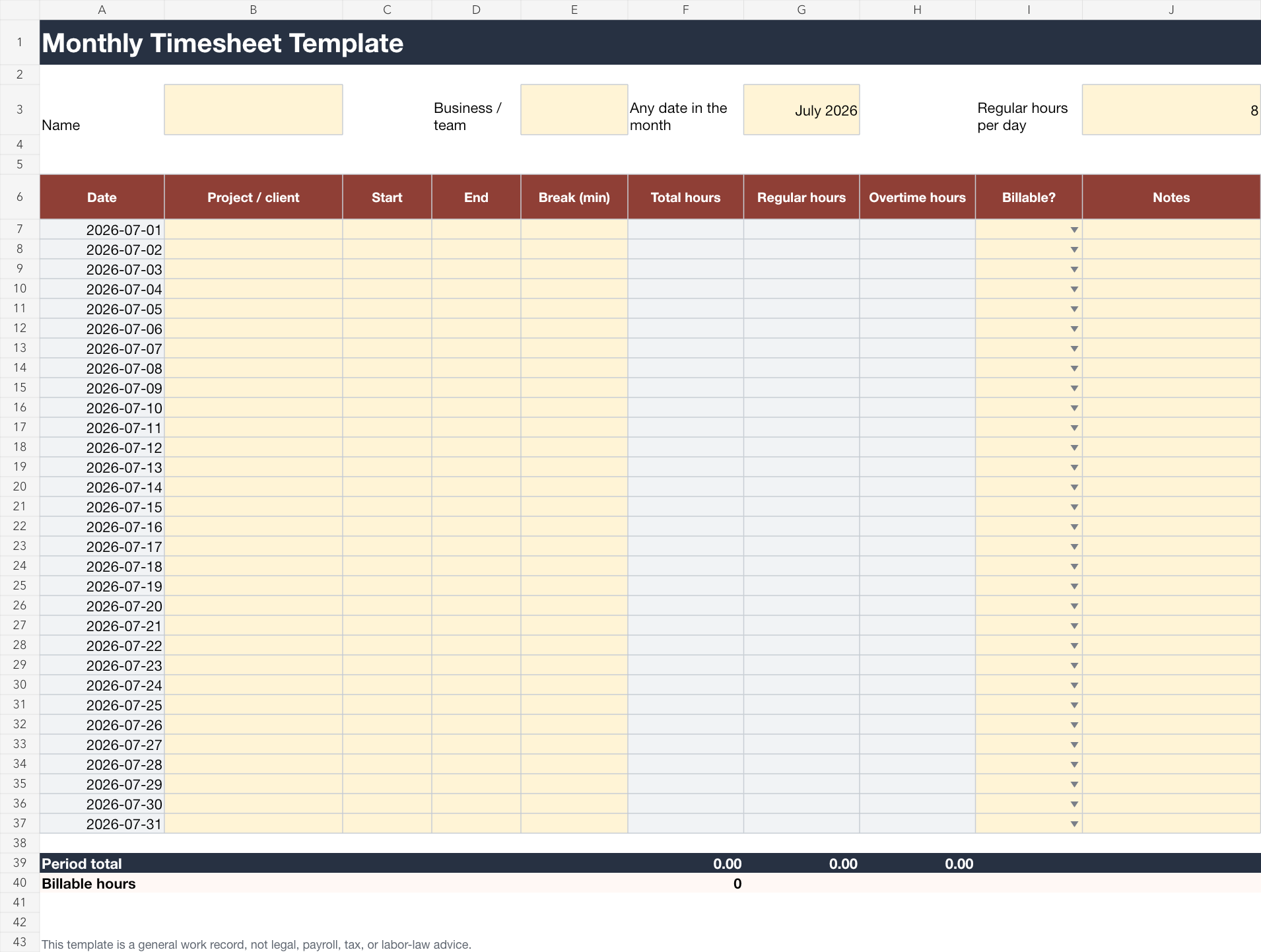Viewport: 1261px width, 952px height.
Task: Select date cell 2026-07-30
Action: pos(102,804)
